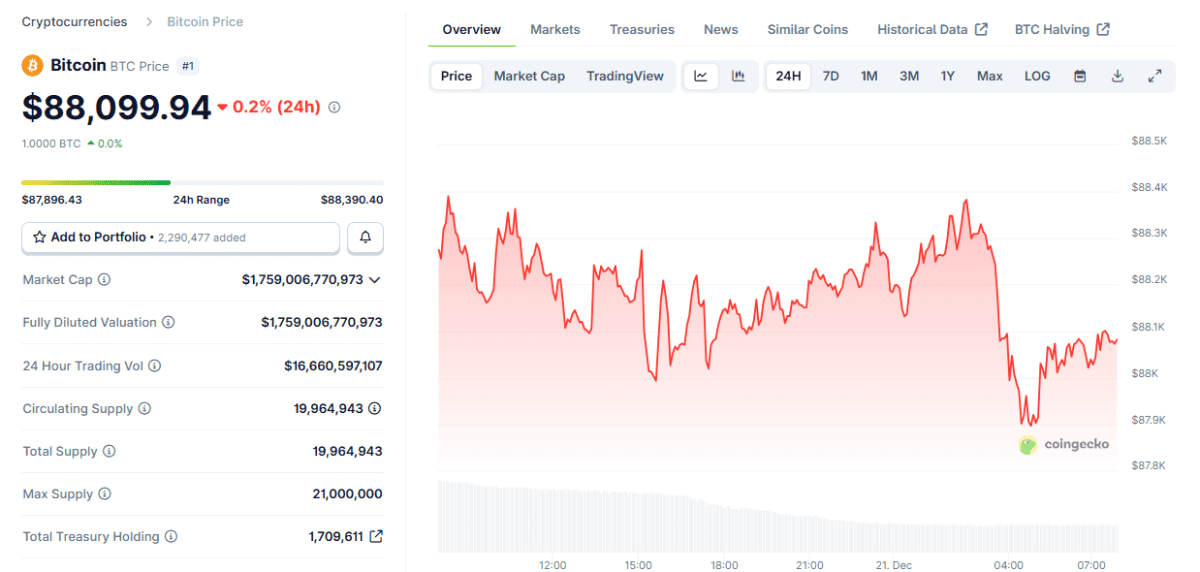1200x572 pixels.
Task: Click the $87,896.43 range low value
Action: pyautogui.click(x=52, y=200)
